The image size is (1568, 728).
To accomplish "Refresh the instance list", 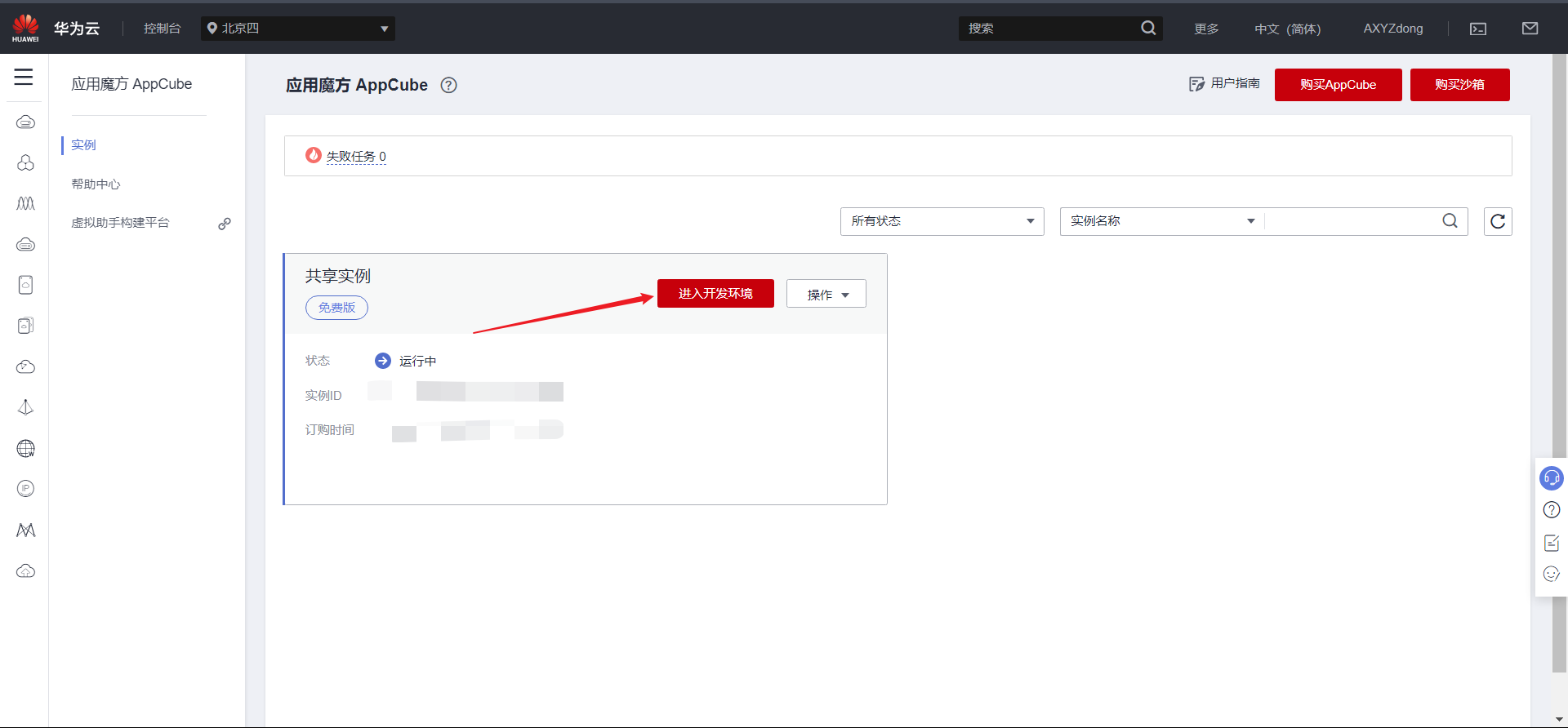I will click(1498, 221).
